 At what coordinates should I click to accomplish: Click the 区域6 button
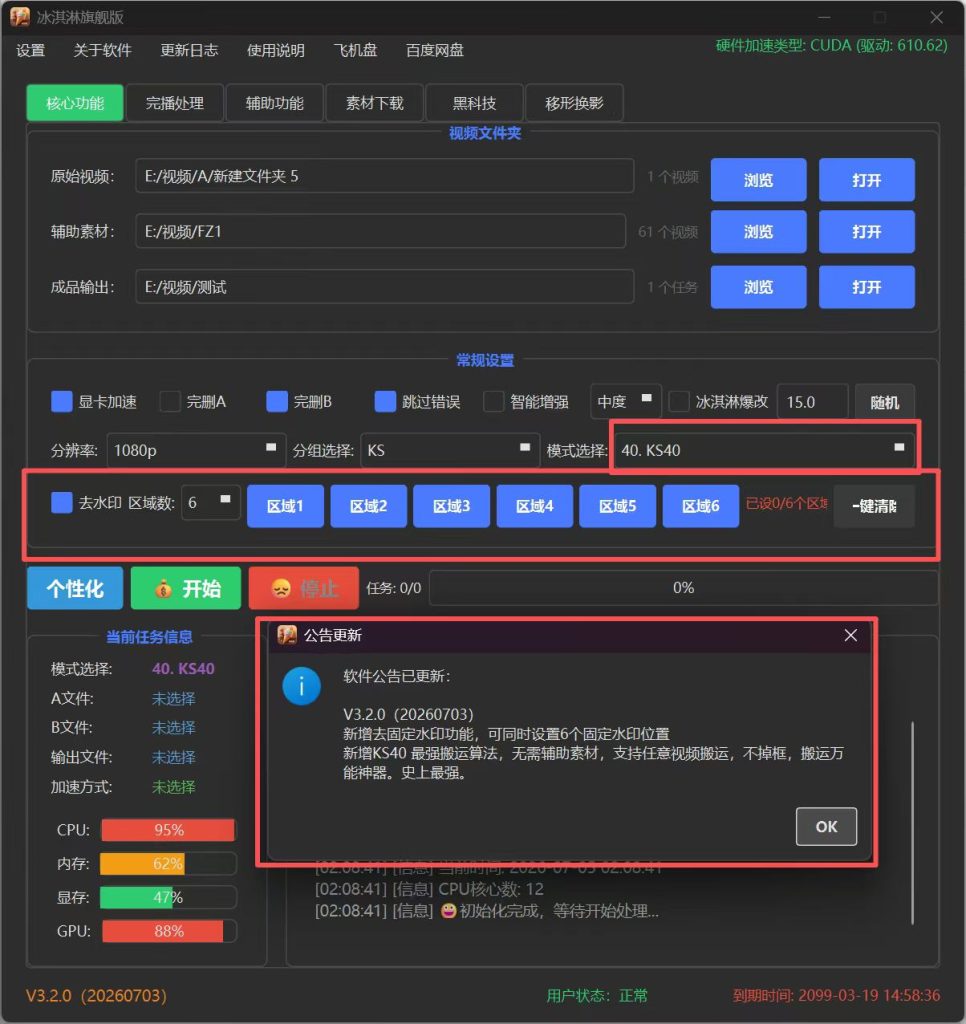click(x=701, y=506)
